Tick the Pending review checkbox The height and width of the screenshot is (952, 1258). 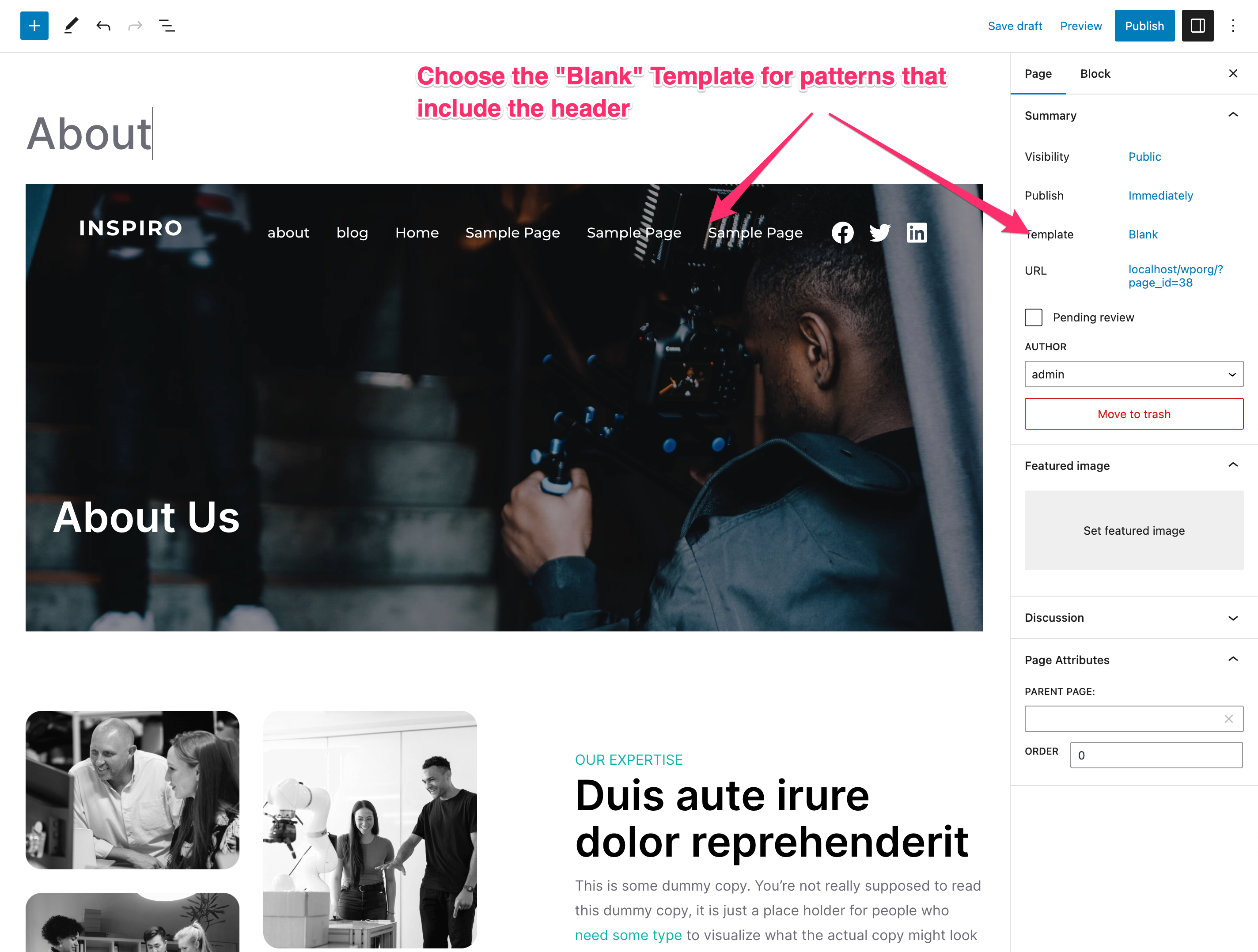coord(1033,317)
